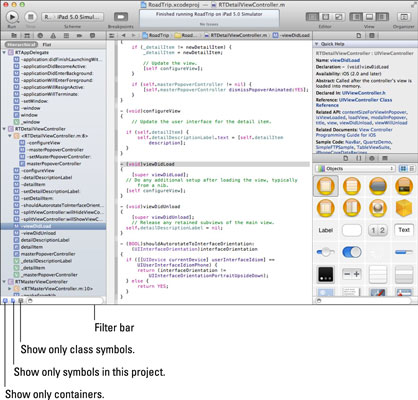418x400 pixels.
Task: Show the Symbol navigator
Action: (x=27, y=35)
